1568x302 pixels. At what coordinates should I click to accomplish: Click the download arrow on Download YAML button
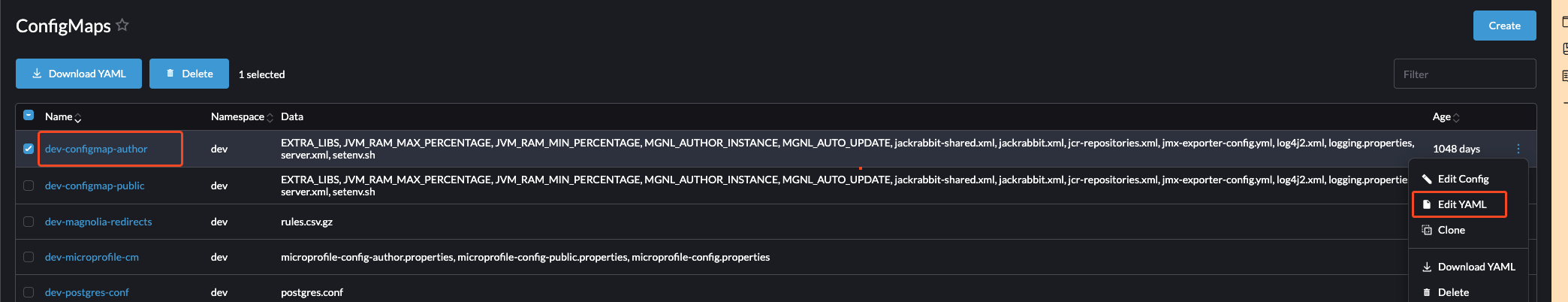[x=37, y=74]
